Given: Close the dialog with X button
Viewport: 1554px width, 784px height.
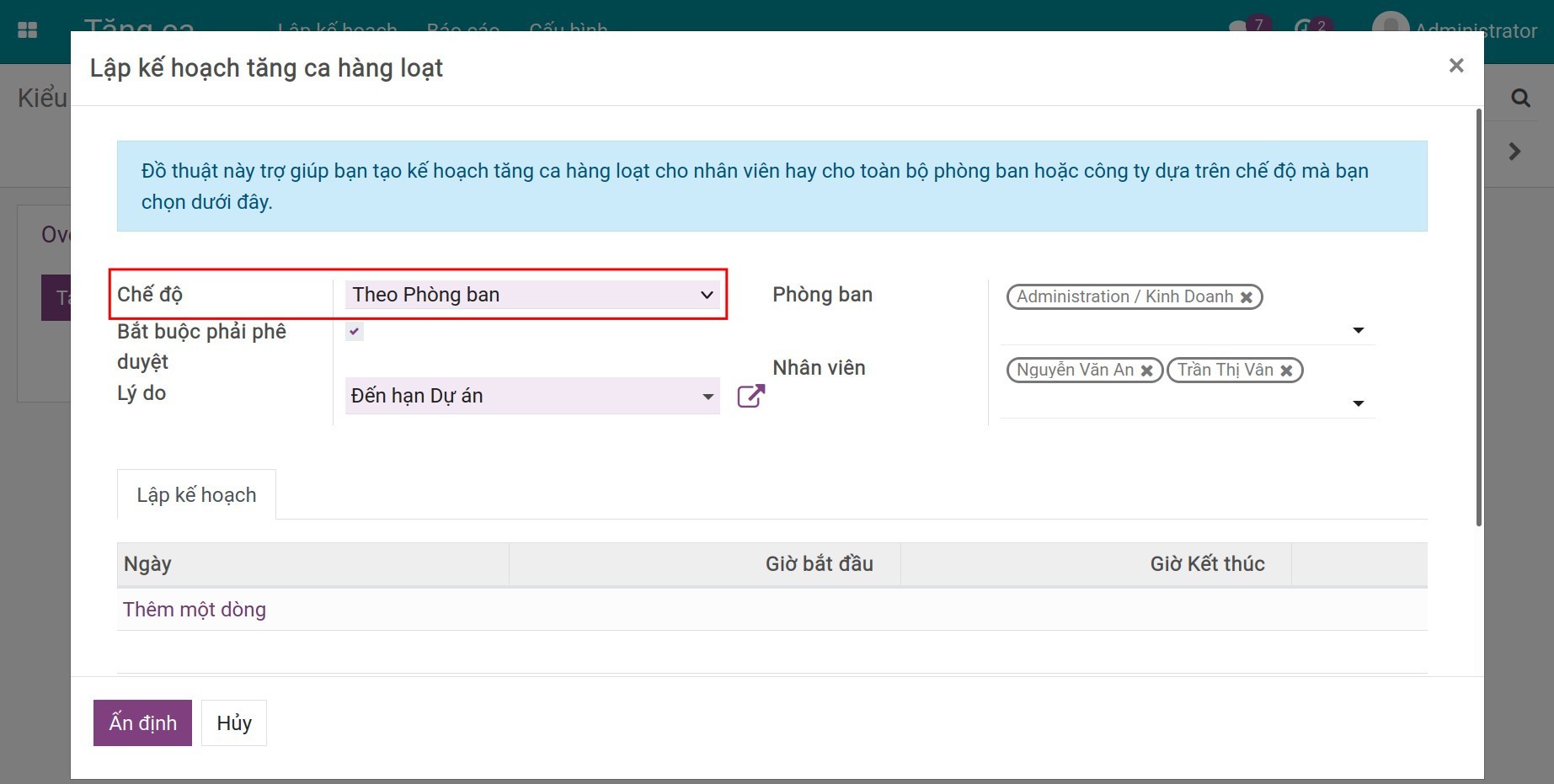Looking at the screenshot, I should pos(1456,66).
